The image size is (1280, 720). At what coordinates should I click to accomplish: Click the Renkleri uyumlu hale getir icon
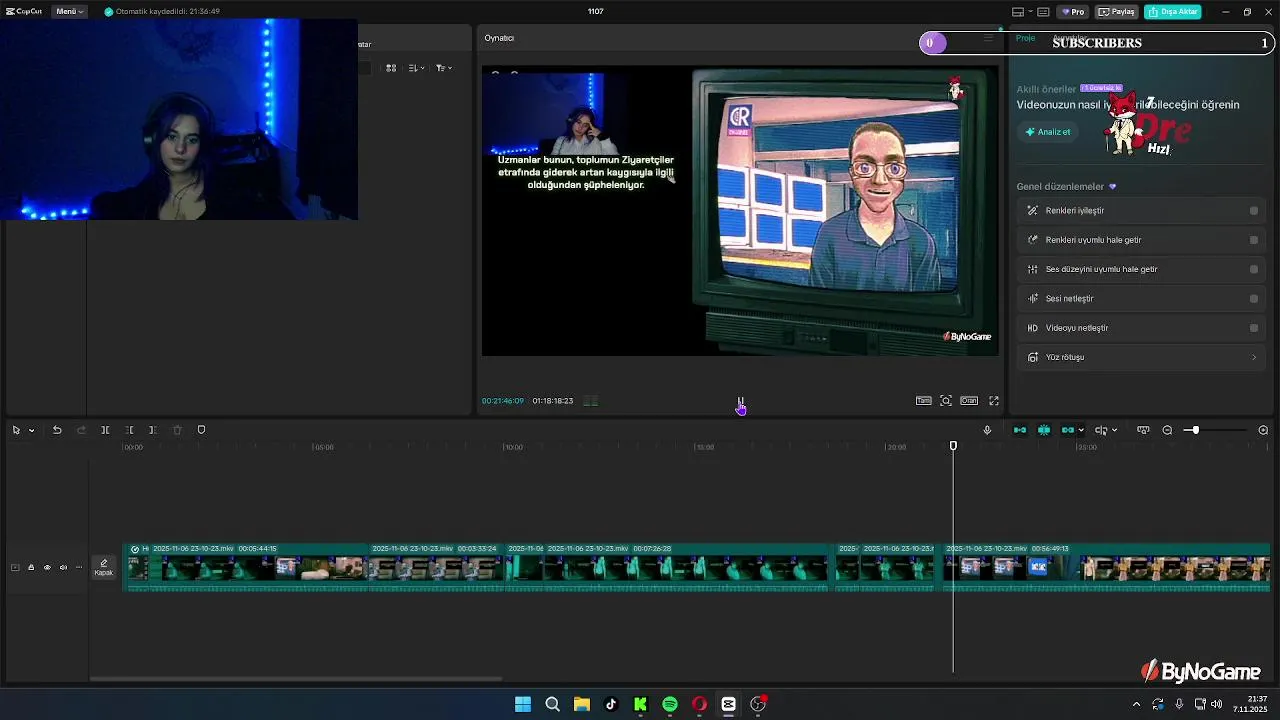click(x=1033, y=240)
